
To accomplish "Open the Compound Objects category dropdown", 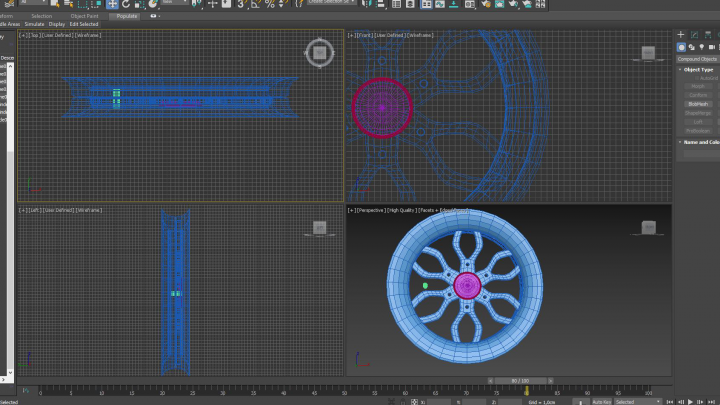I will pos(698,59).
